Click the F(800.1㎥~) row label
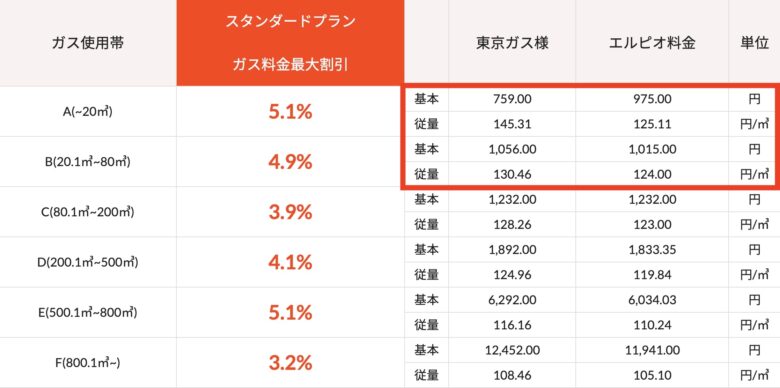Screen dimensions: 780x388 [88, 363]
